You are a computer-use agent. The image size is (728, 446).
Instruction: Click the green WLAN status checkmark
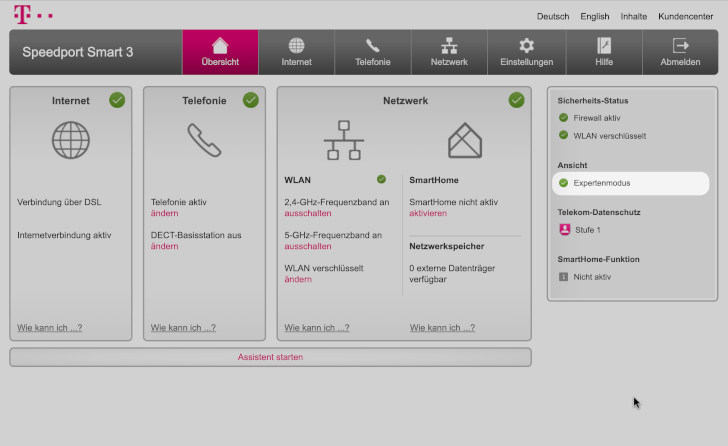coord(381,179)
